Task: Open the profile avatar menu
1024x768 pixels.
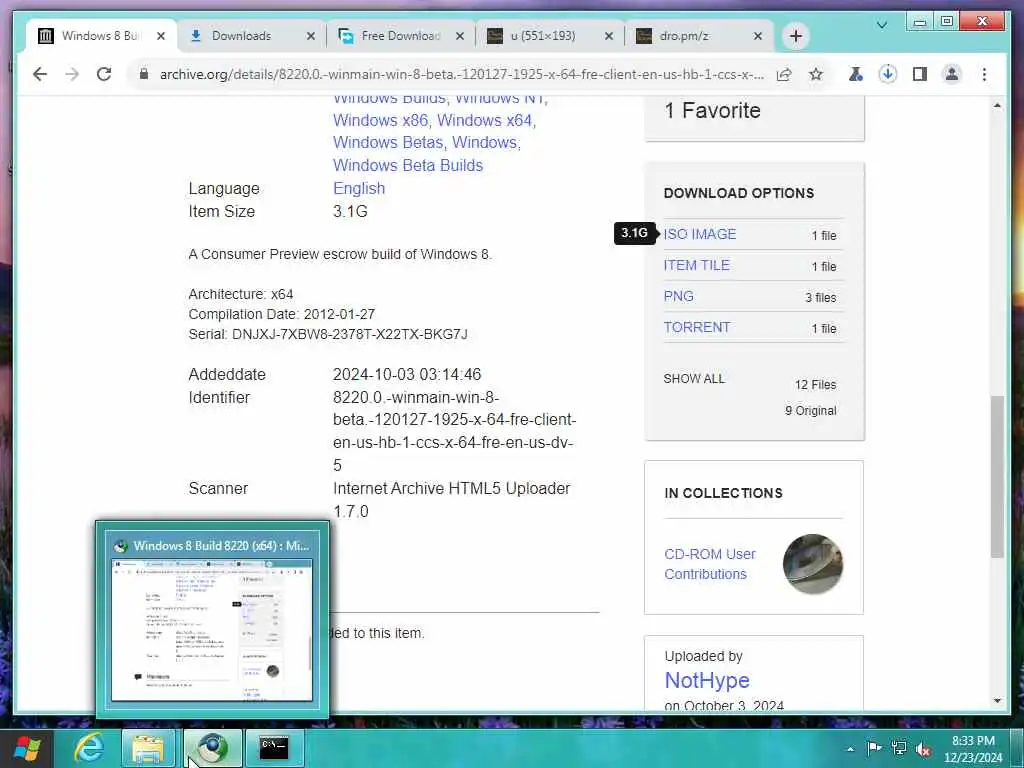Action: click(x=952, y=74)
